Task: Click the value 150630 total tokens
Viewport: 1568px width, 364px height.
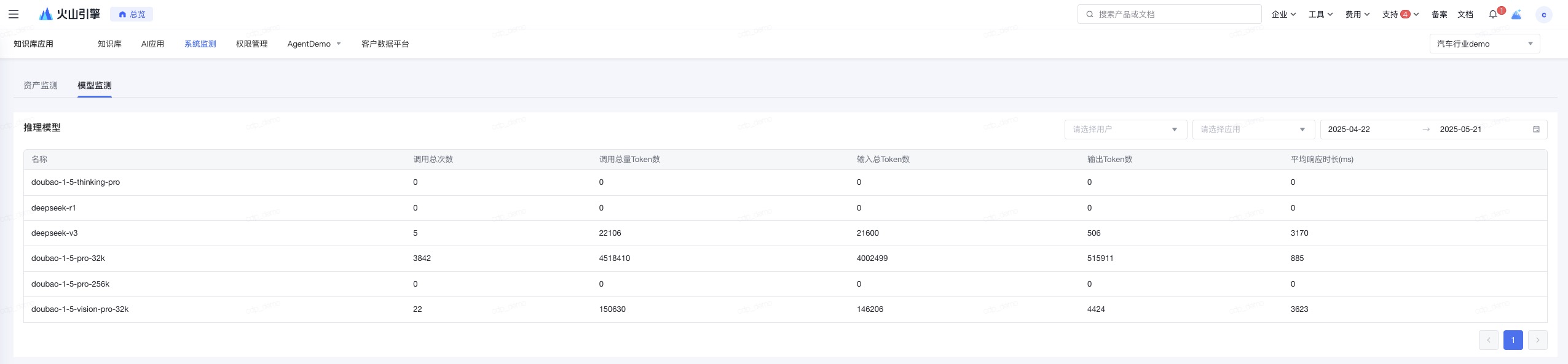Action: (612, 309)
